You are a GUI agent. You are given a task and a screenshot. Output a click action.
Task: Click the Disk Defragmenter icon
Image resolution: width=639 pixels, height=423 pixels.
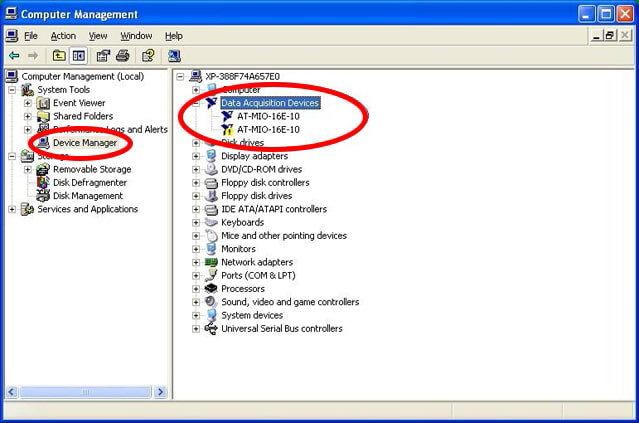point(43,183)
